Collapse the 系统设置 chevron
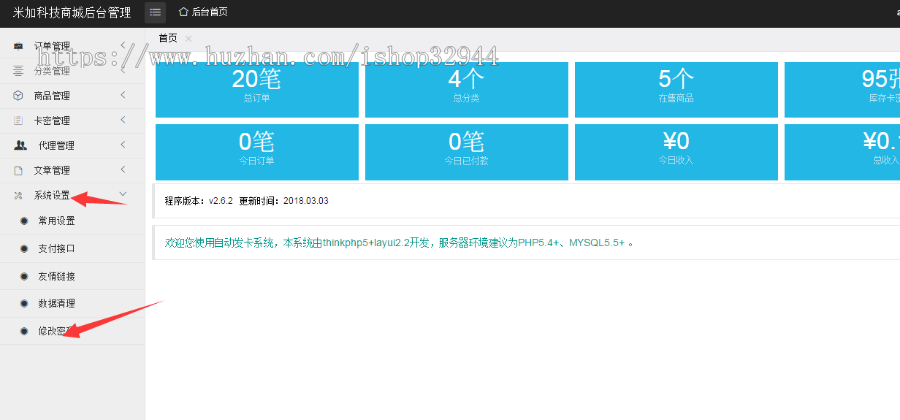This screenshot has height=420, width=900. pyautogui.click(x=123, y=195)
